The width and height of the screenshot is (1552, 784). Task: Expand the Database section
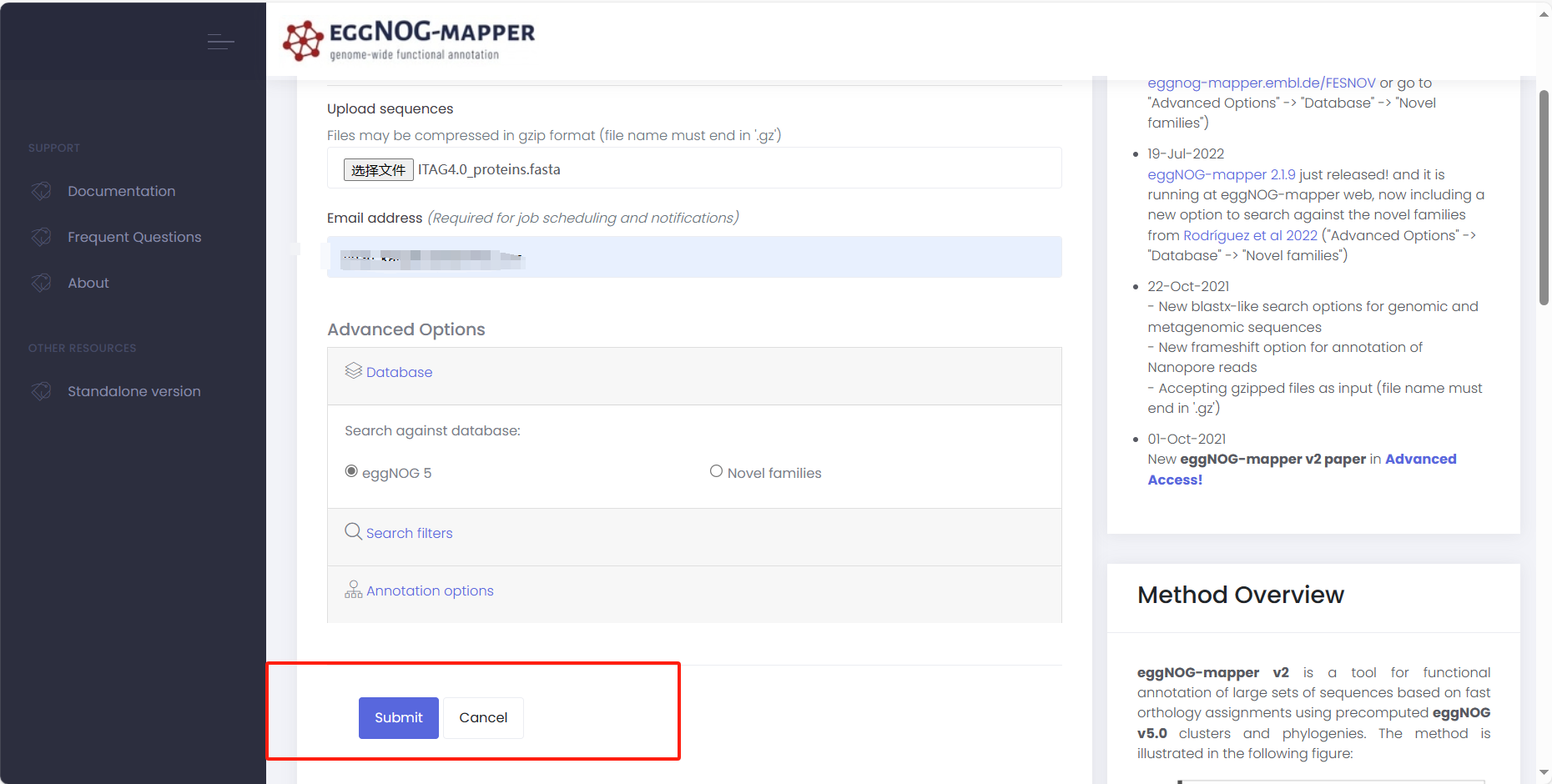click(399, 372)
